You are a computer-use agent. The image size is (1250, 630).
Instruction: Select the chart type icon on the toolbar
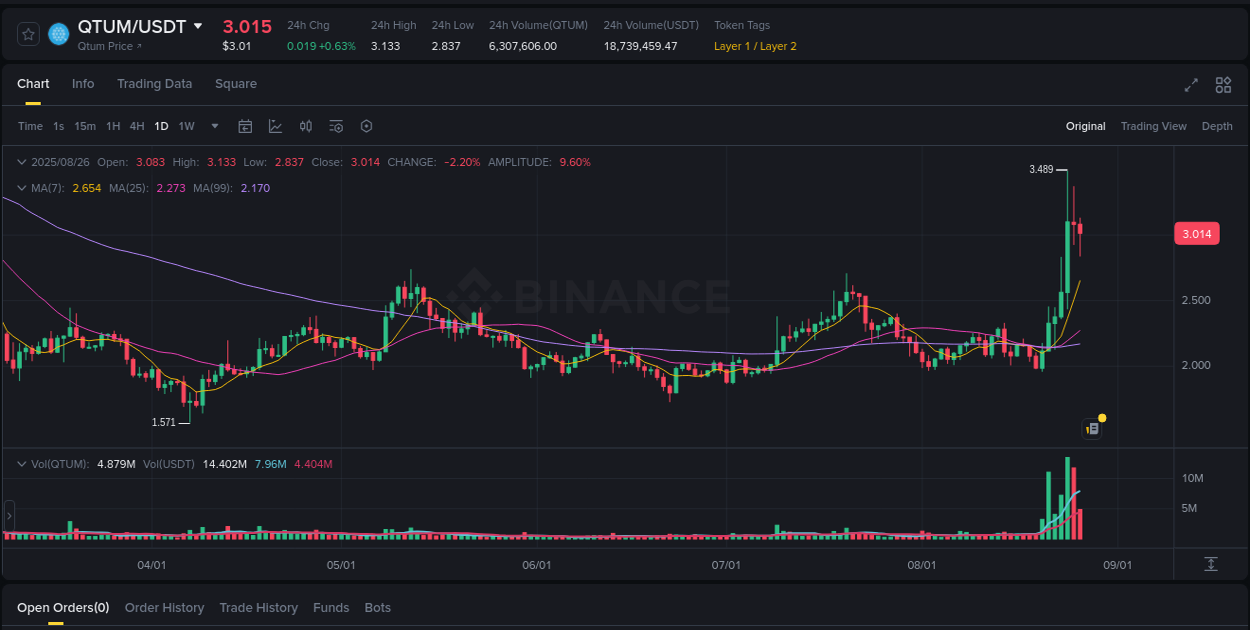pyautogui.click(x=276, y=126)
